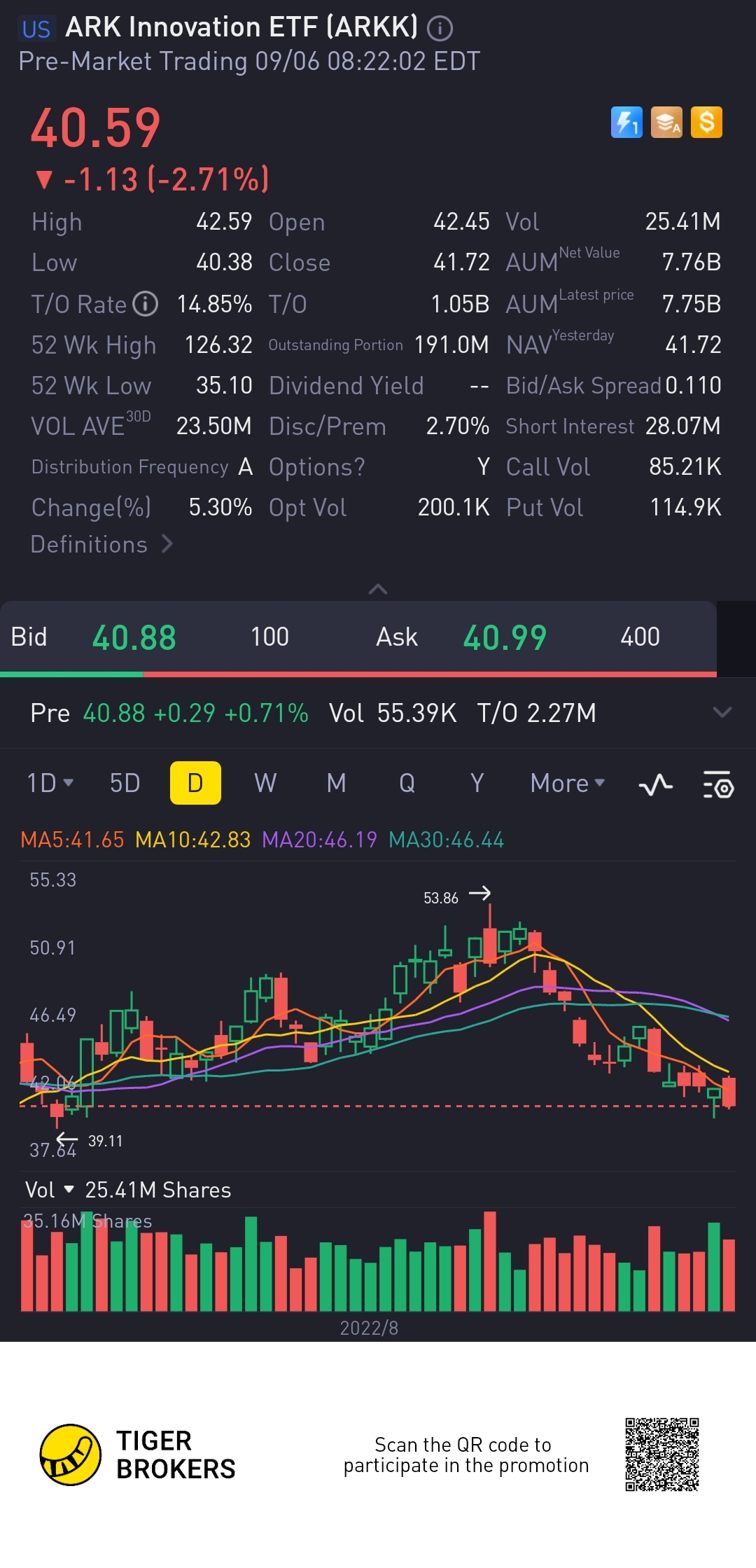Tap the 52 Wk High value 126.32

[x=218, y=345]
